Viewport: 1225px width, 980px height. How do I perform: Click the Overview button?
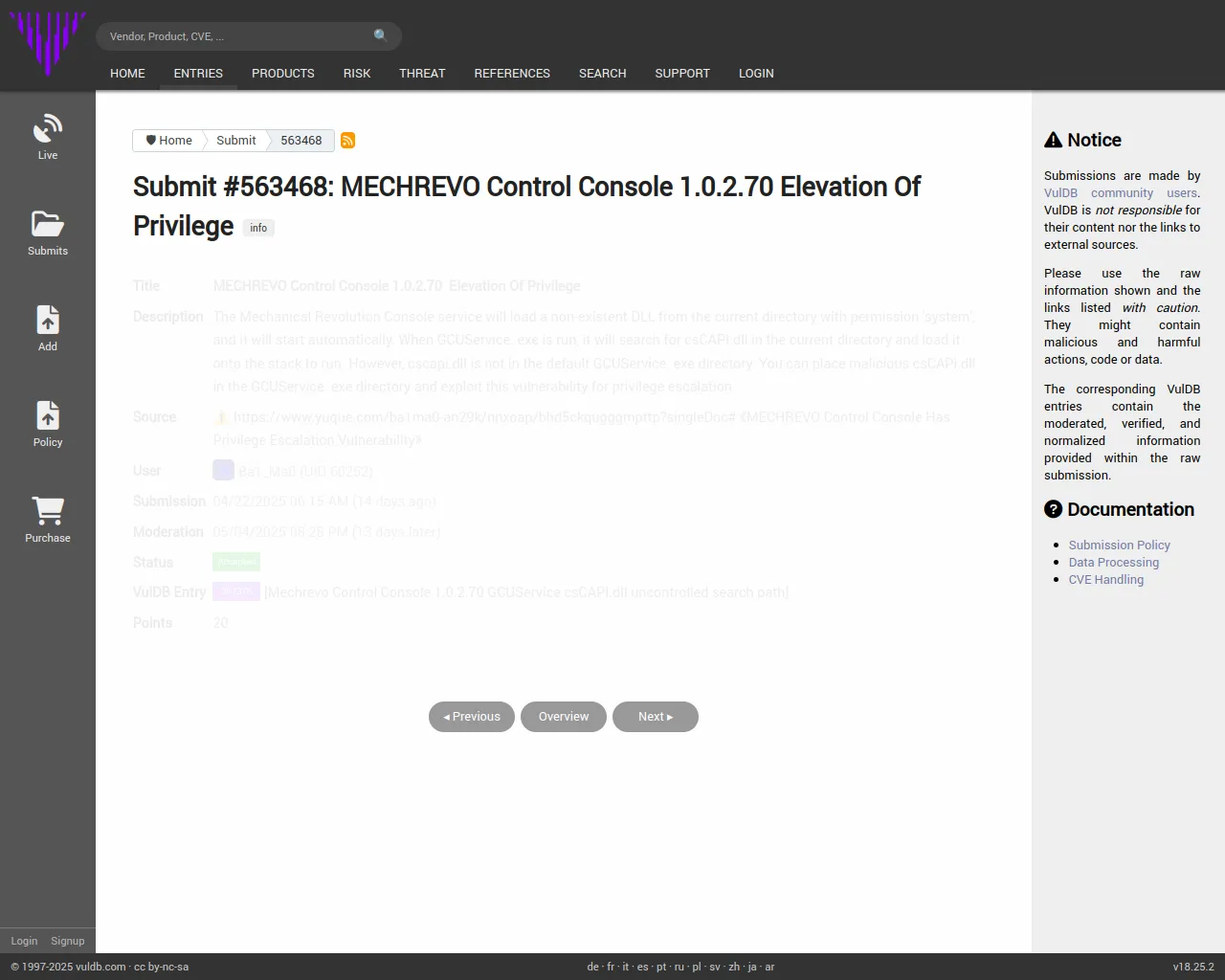tap(564, 717)
